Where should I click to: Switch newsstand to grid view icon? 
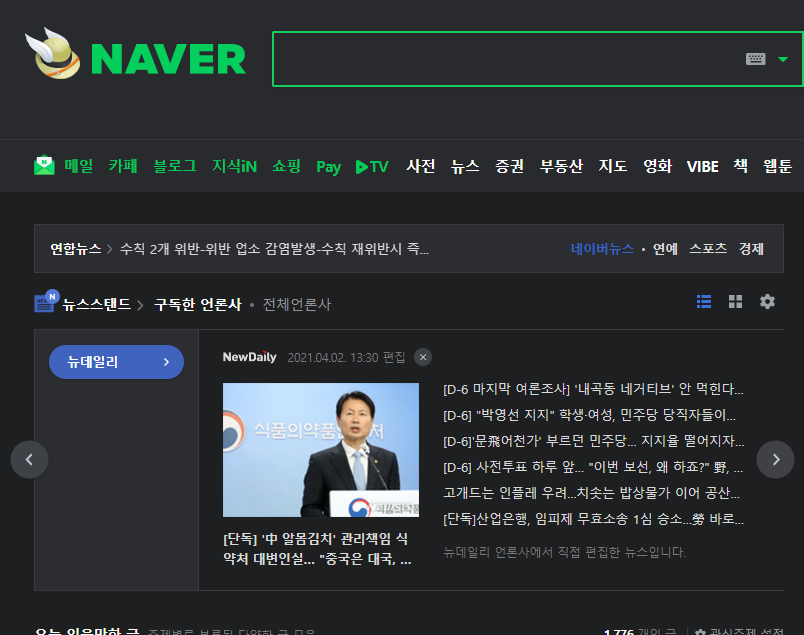click(735, 302)
